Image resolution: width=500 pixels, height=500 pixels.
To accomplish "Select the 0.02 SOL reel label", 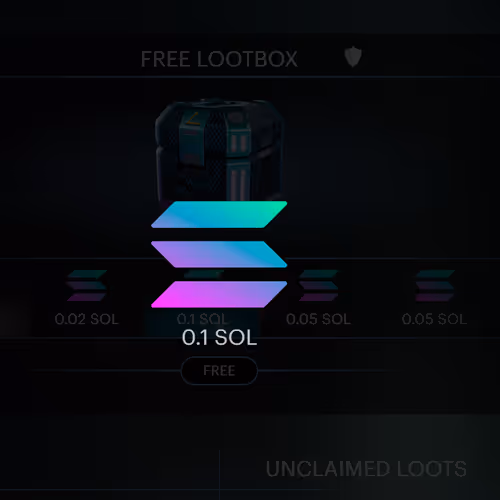I will (87, 319).
